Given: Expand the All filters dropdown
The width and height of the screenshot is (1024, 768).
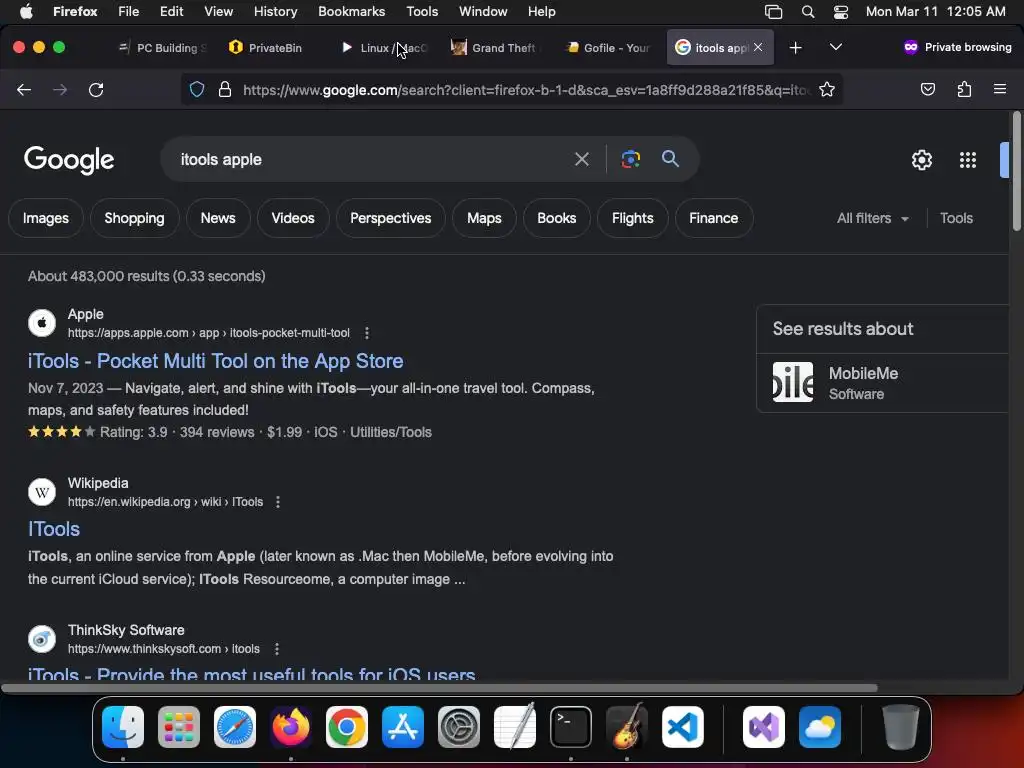Looking at the screenshot, I should (872, 219).
